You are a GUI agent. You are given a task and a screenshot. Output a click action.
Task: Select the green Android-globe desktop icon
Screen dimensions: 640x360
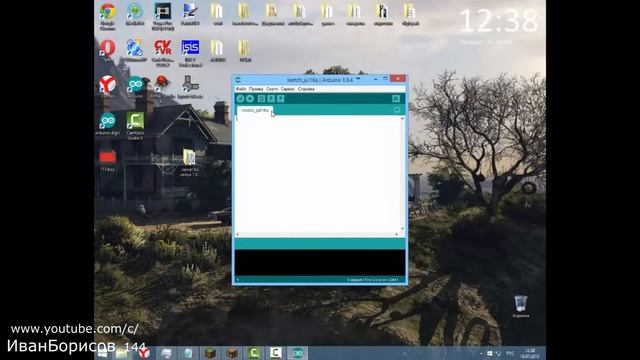135,14
